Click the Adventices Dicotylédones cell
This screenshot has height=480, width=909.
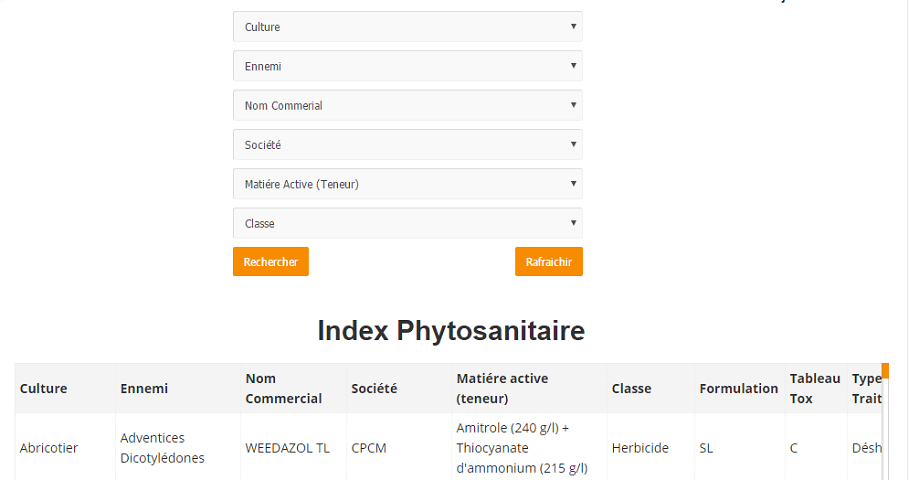[178, 448]
